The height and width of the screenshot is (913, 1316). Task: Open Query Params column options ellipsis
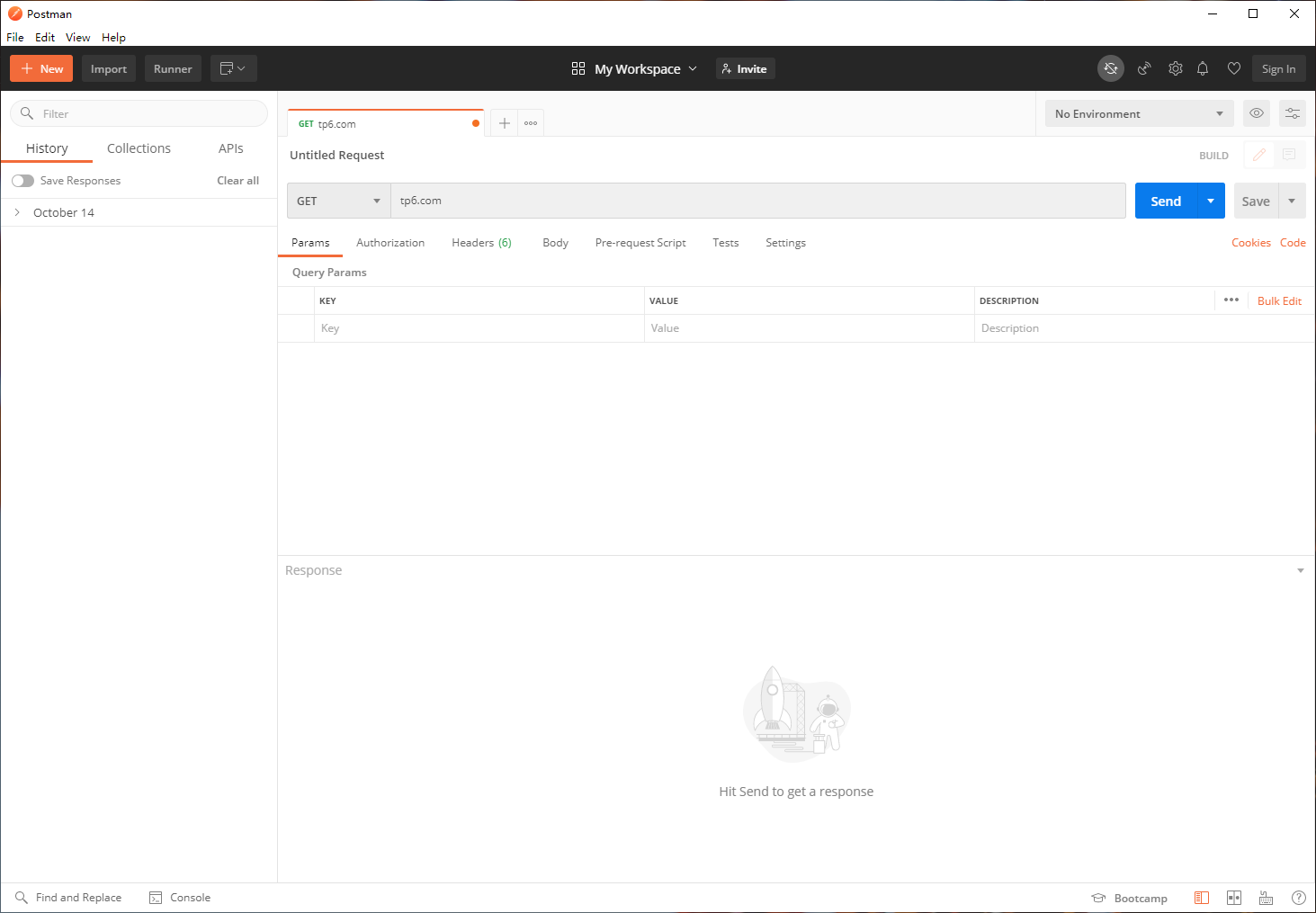[x=1231, y=300]
